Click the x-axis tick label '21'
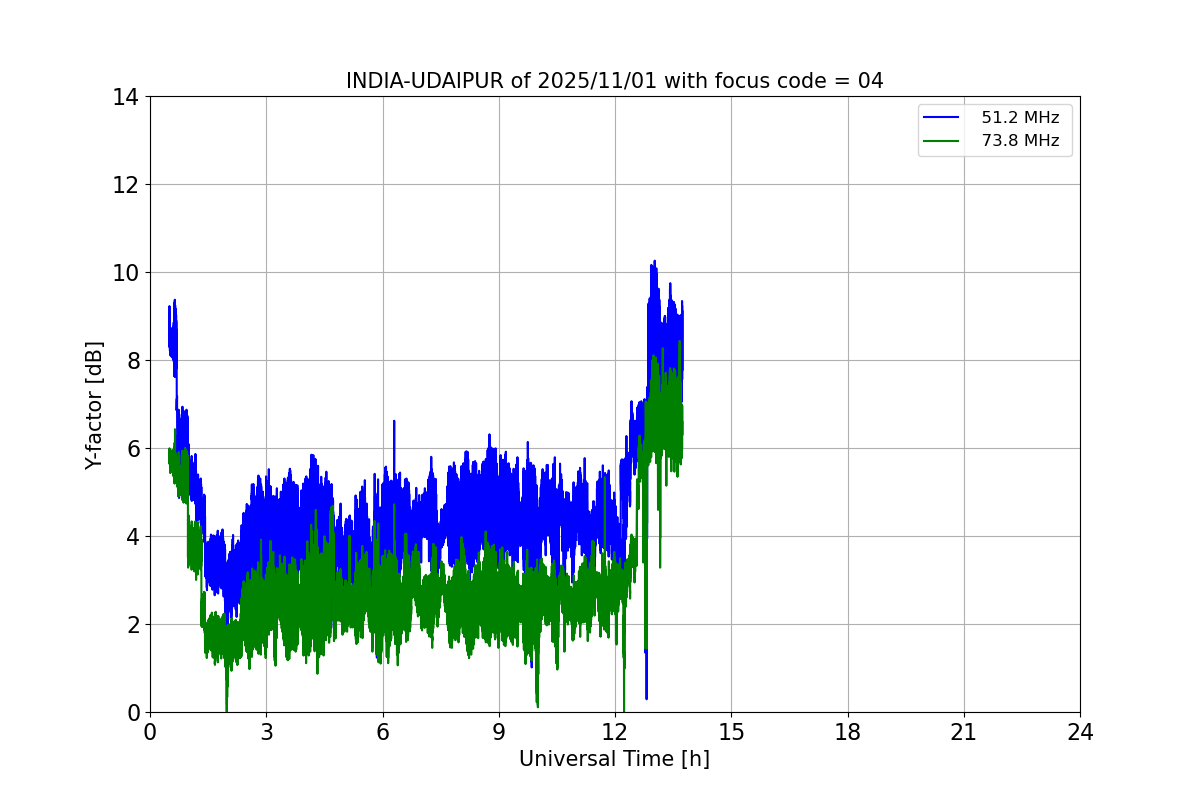This screenshot has height=800, width=1200. click(964, 732)
